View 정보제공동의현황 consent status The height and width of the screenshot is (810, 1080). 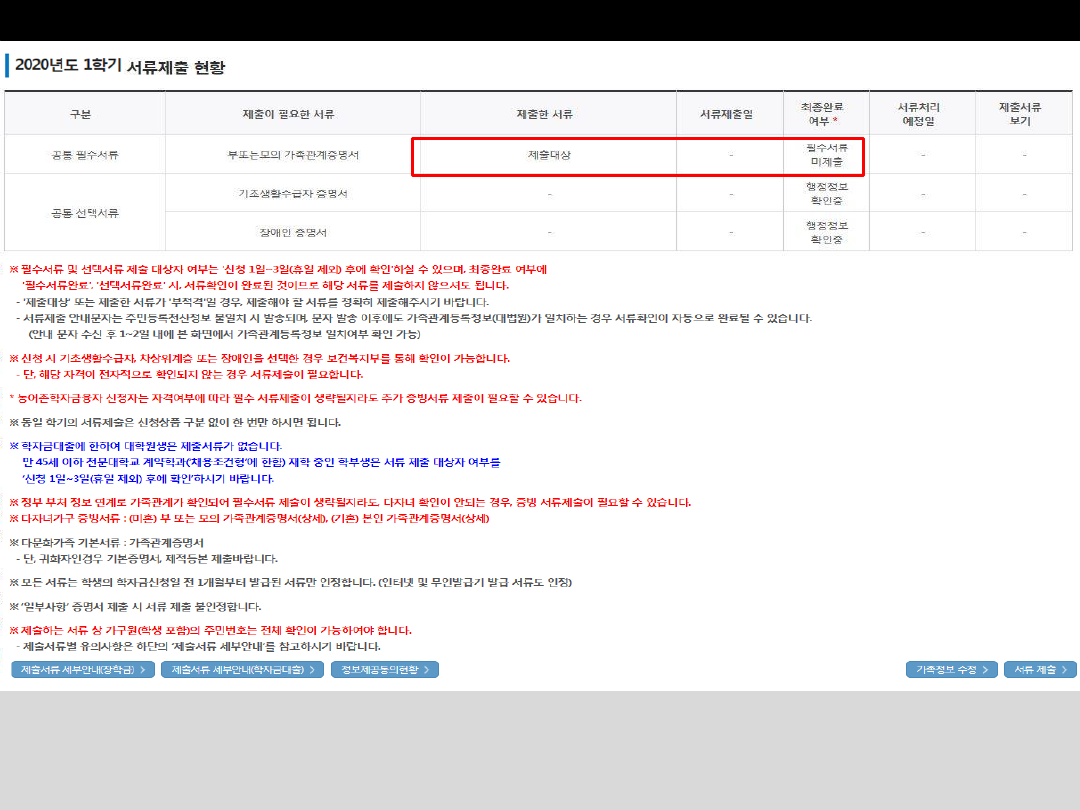coord(384,670)
